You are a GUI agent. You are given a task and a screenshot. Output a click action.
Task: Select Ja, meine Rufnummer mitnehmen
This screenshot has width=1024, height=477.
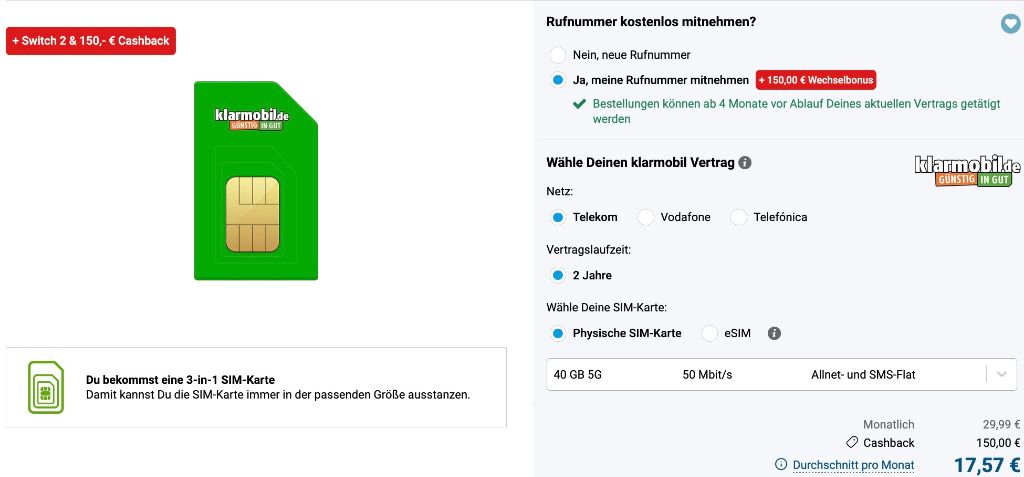click(558, 80)
